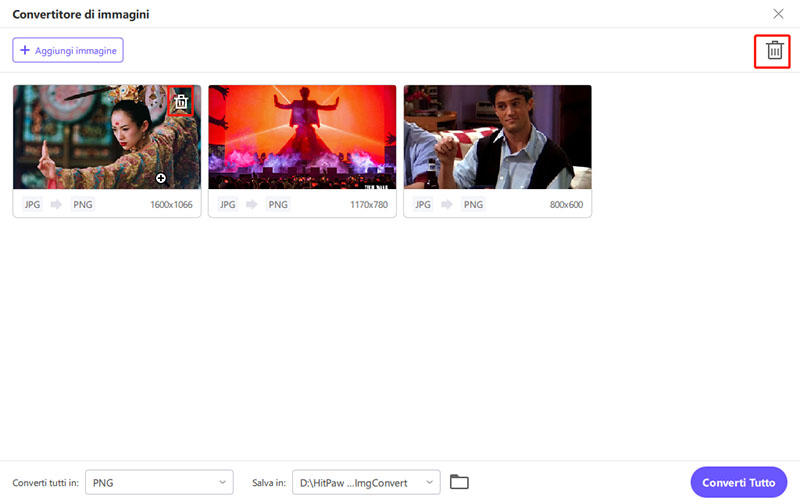The width and height of the screenshot is (800, 504).
Task: Open the output folder icon
Action: (459, 482)
